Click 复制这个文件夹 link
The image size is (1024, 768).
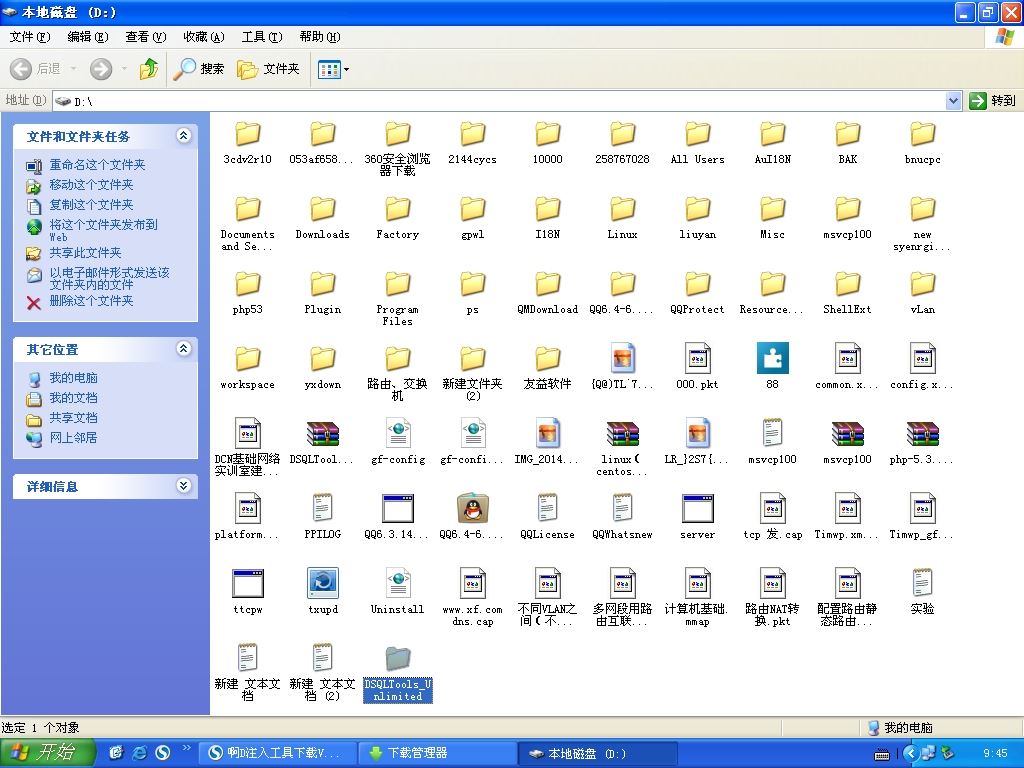tap(91, 205)
